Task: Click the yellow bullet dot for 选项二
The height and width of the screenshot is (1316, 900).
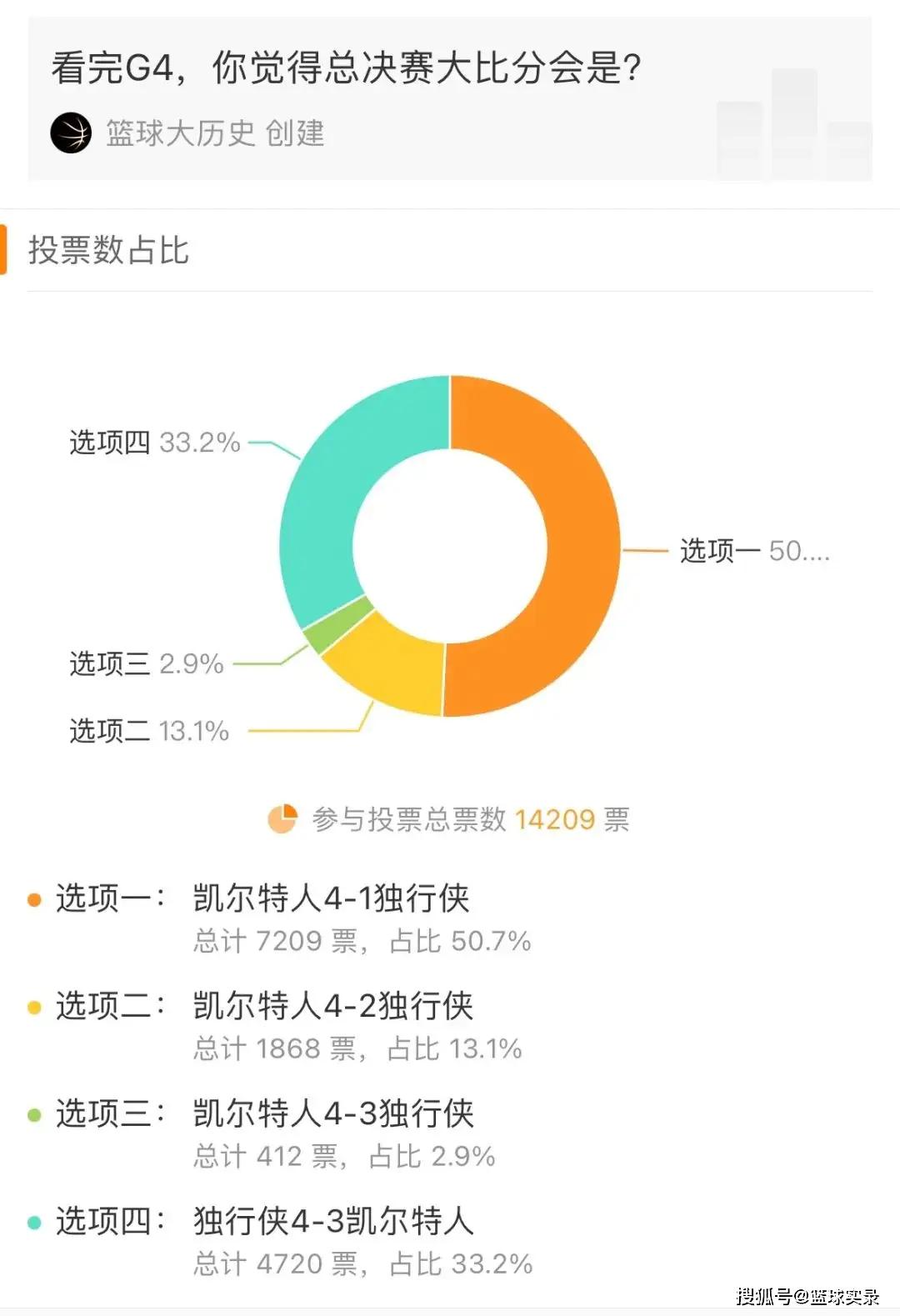Action: 34,1008
